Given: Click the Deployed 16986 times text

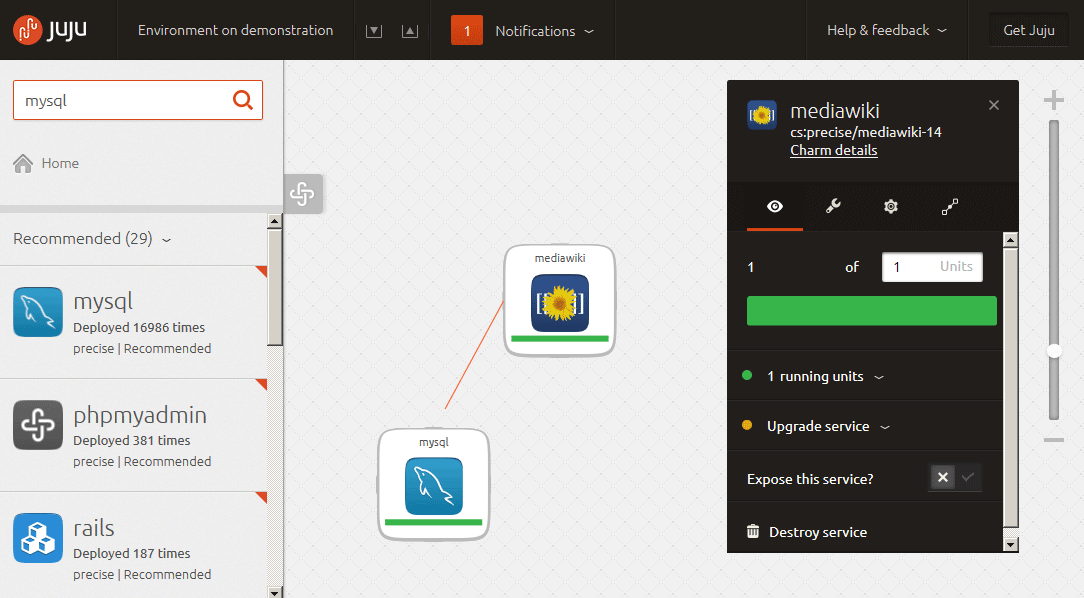Looking at the screenshot, I should [139, 328].
